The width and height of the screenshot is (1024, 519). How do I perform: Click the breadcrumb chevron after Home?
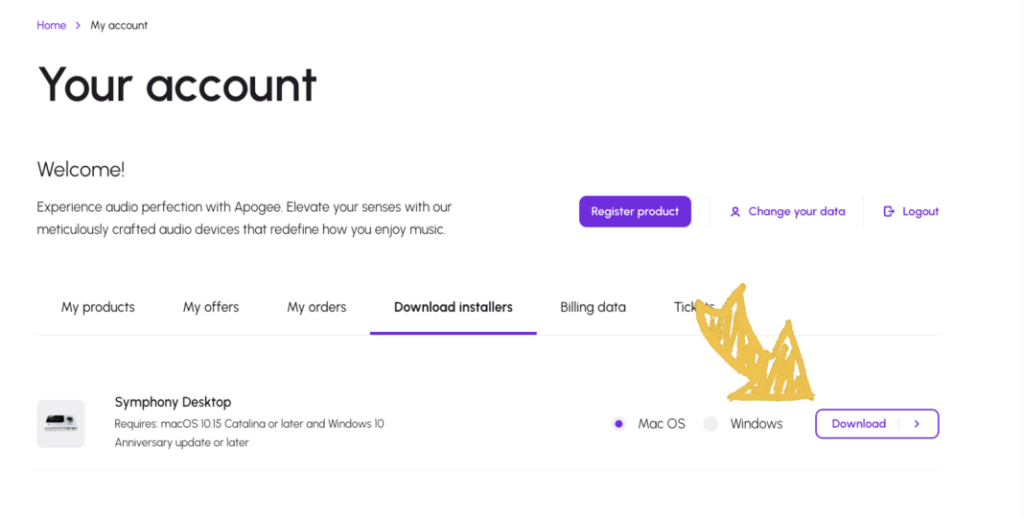(x=78, y=26)
